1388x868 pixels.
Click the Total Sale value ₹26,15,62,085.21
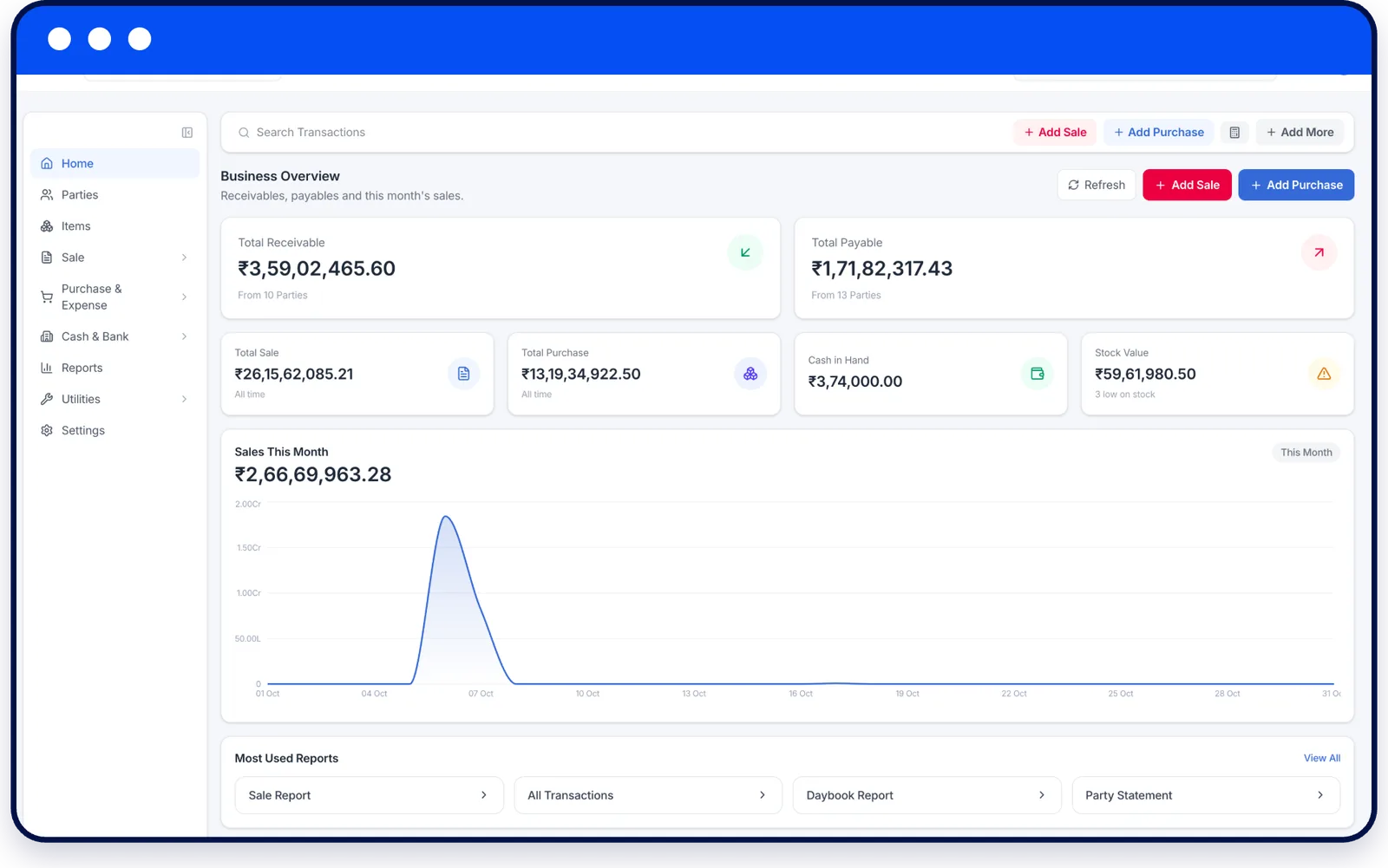pos(294,375)
